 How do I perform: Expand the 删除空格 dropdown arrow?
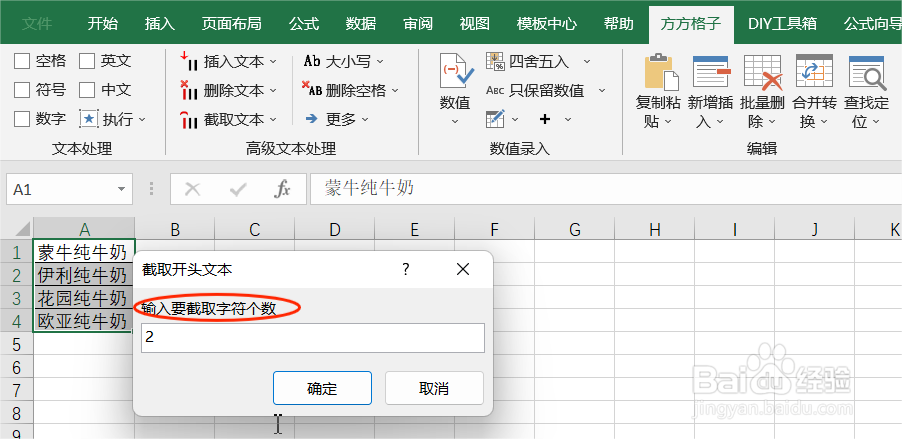point(395,90)
